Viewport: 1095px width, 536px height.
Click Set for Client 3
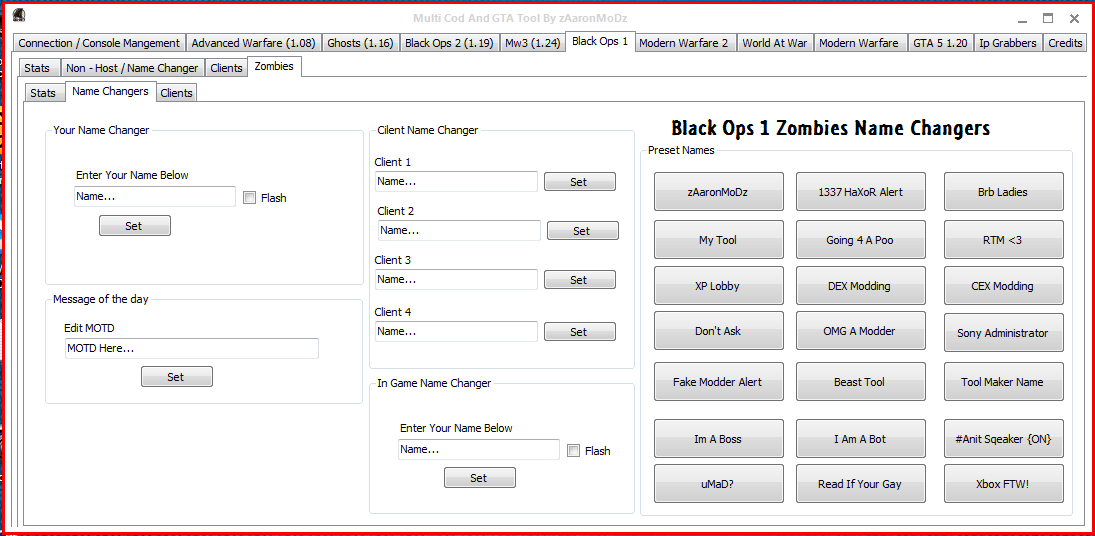(580, 279)
